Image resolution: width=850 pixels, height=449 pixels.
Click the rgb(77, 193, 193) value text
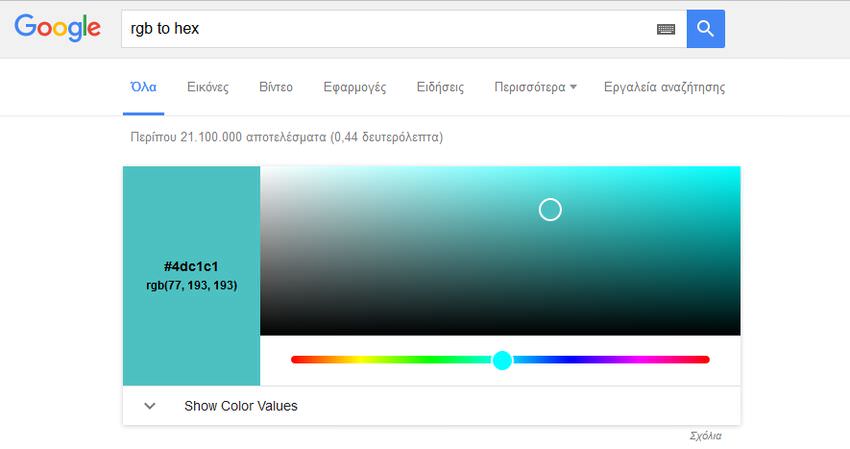pos(191,285)
